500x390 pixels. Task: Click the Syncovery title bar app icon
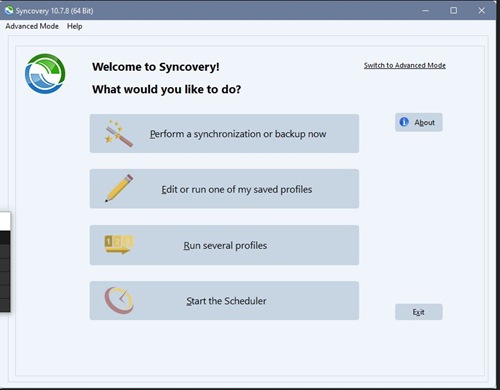[x=9, y=11]
